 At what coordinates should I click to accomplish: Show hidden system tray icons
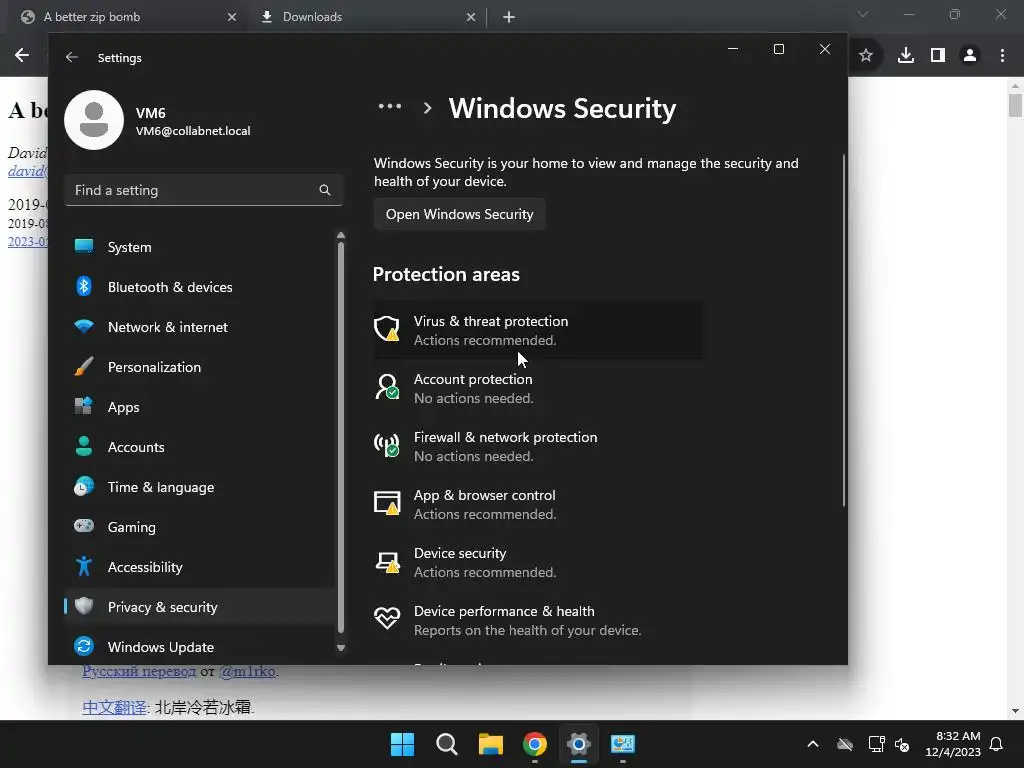pyautogui.click(x=813, y=744)
